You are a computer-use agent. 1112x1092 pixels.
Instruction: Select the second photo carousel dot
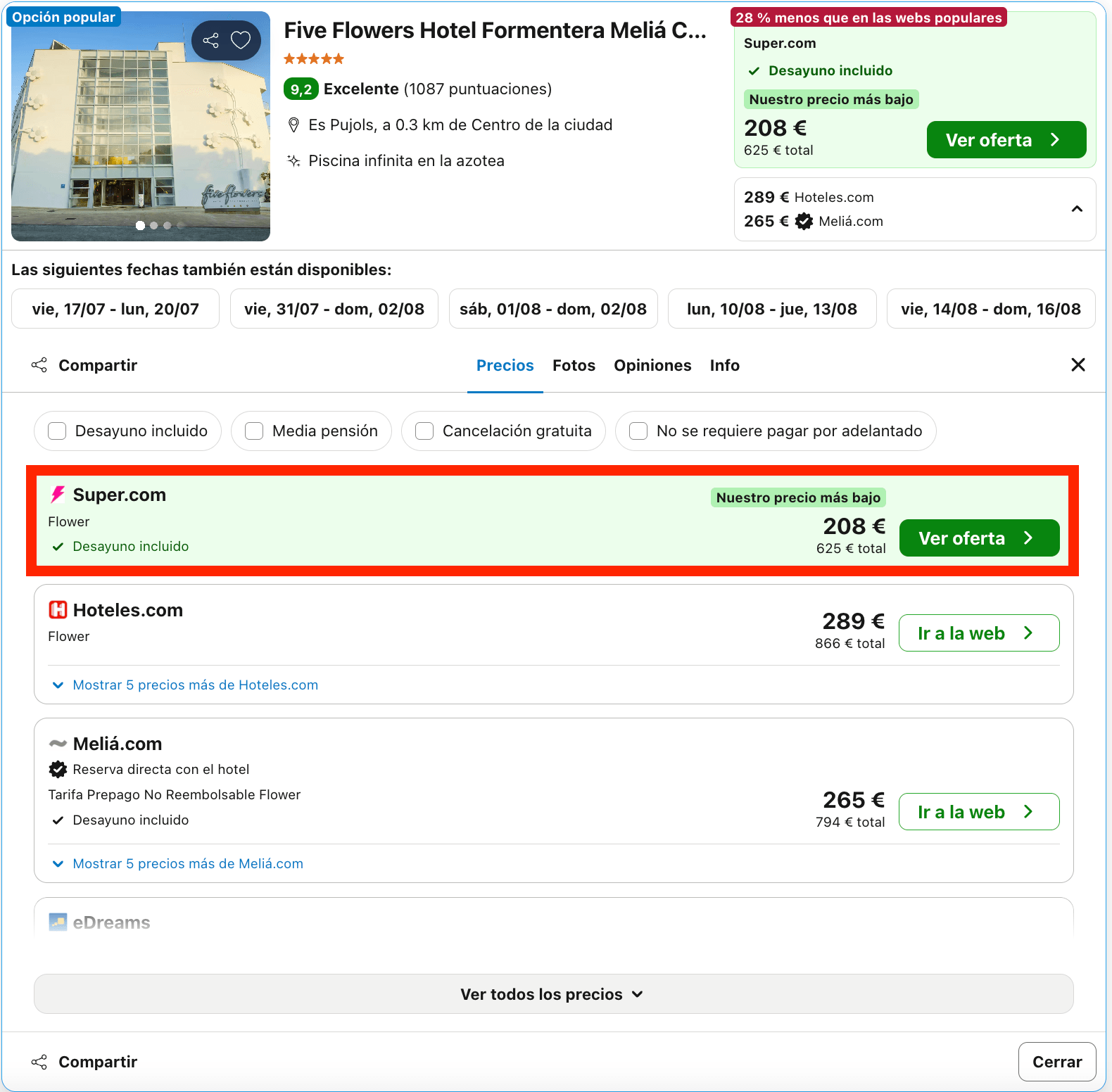(153, 226)
